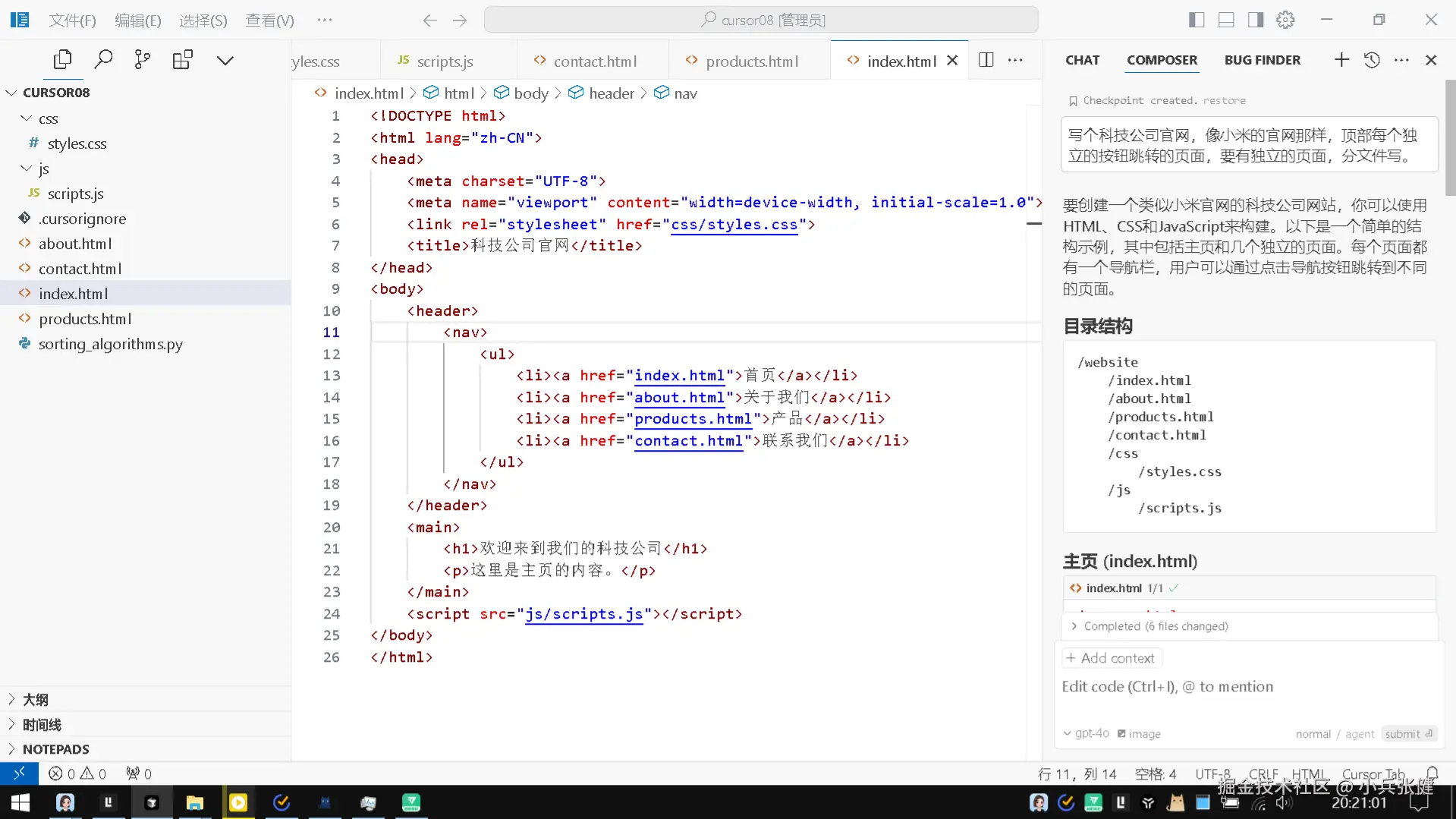
Task: Open Windows Start menu
Action: 20,802
